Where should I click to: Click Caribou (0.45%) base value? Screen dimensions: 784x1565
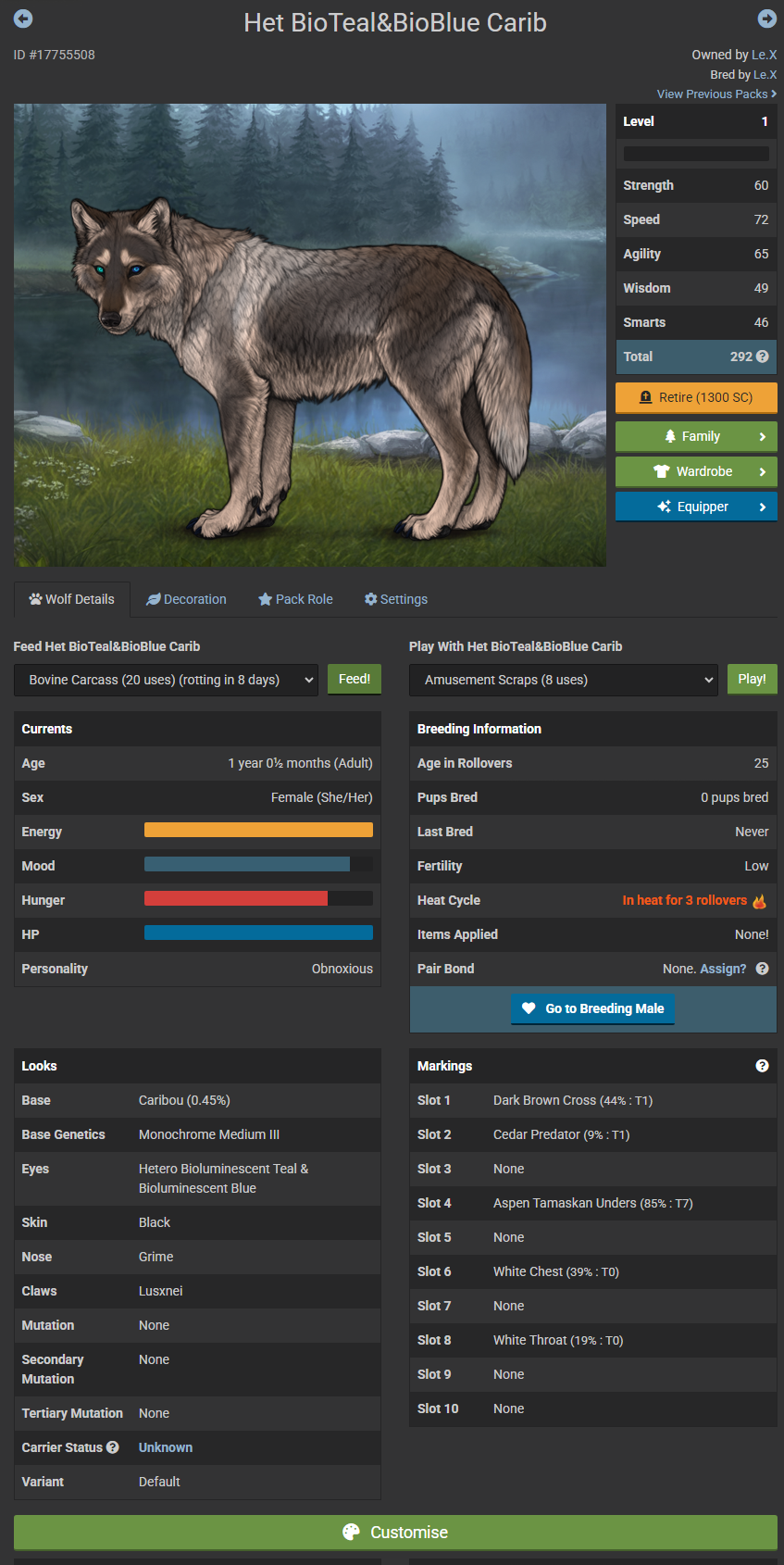[x=184, y=1100]
